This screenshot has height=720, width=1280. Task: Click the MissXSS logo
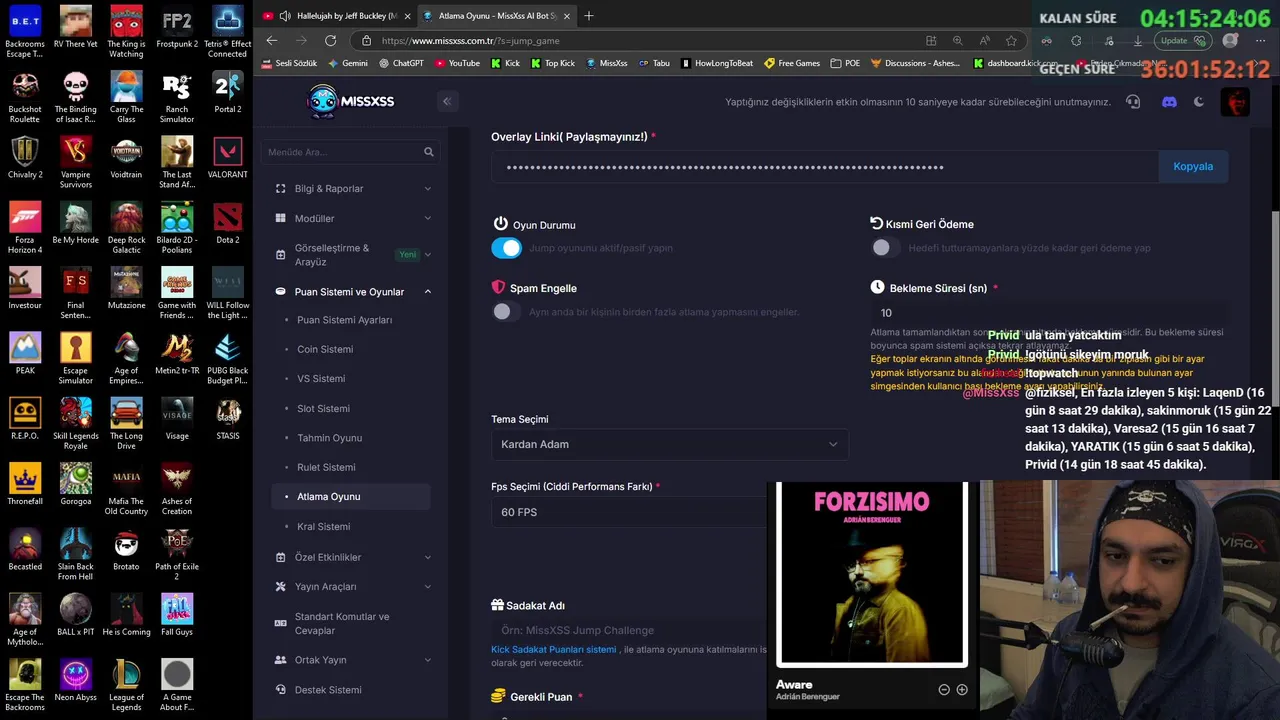[x=351, y=101]
